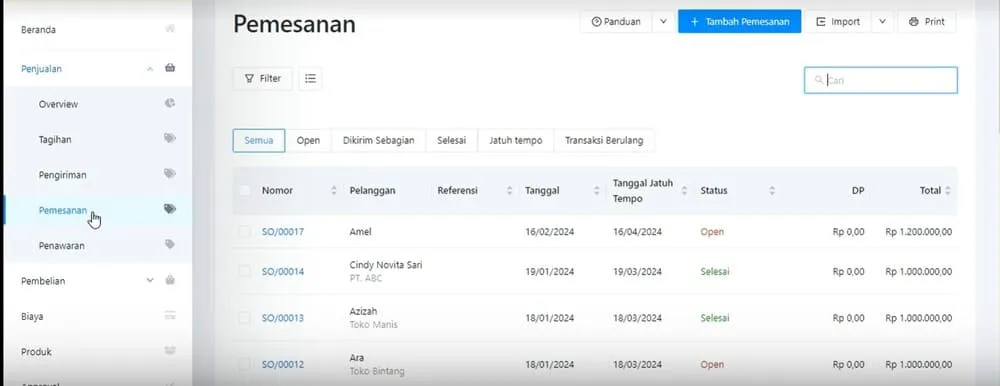Sort by the Nomor column arrows
The image size is (1000, 386).
click(x=334, y=190)
